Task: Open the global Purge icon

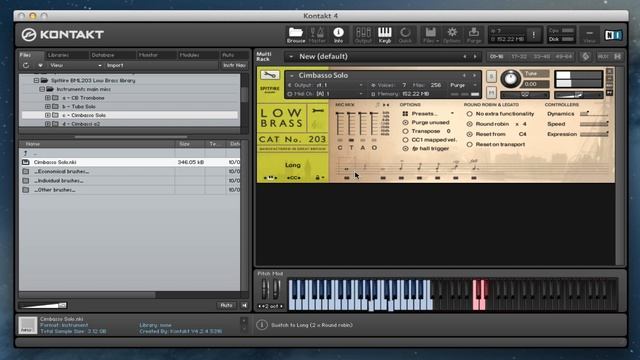Action: (x=474, y=35)
